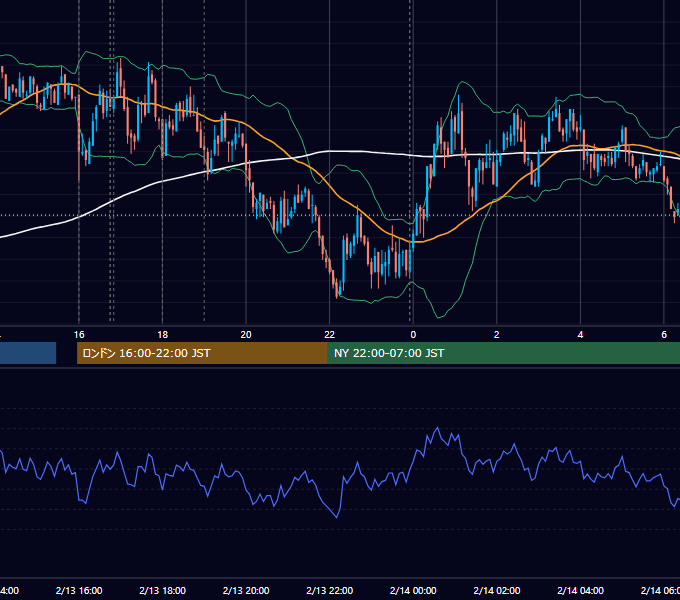Viewport: 680px width, 600px height.
Task: Click the highest peak of the blue oscillator line
Action: [438, 428]
